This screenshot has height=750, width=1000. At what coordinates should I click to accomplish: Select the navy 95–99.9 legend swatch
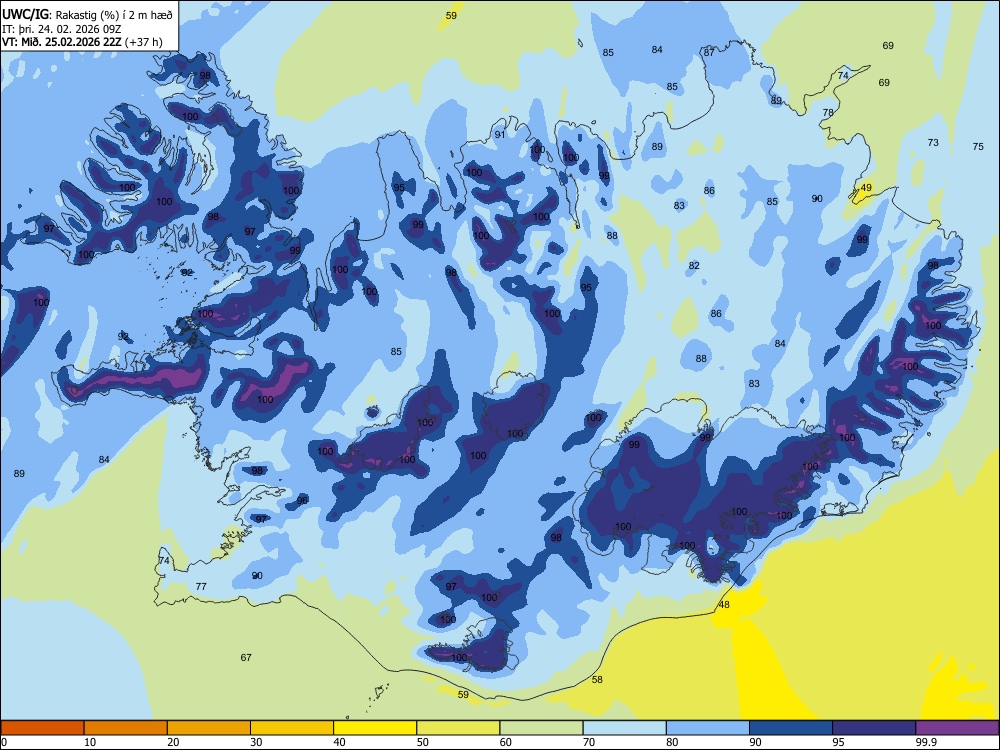click(874, 728)
